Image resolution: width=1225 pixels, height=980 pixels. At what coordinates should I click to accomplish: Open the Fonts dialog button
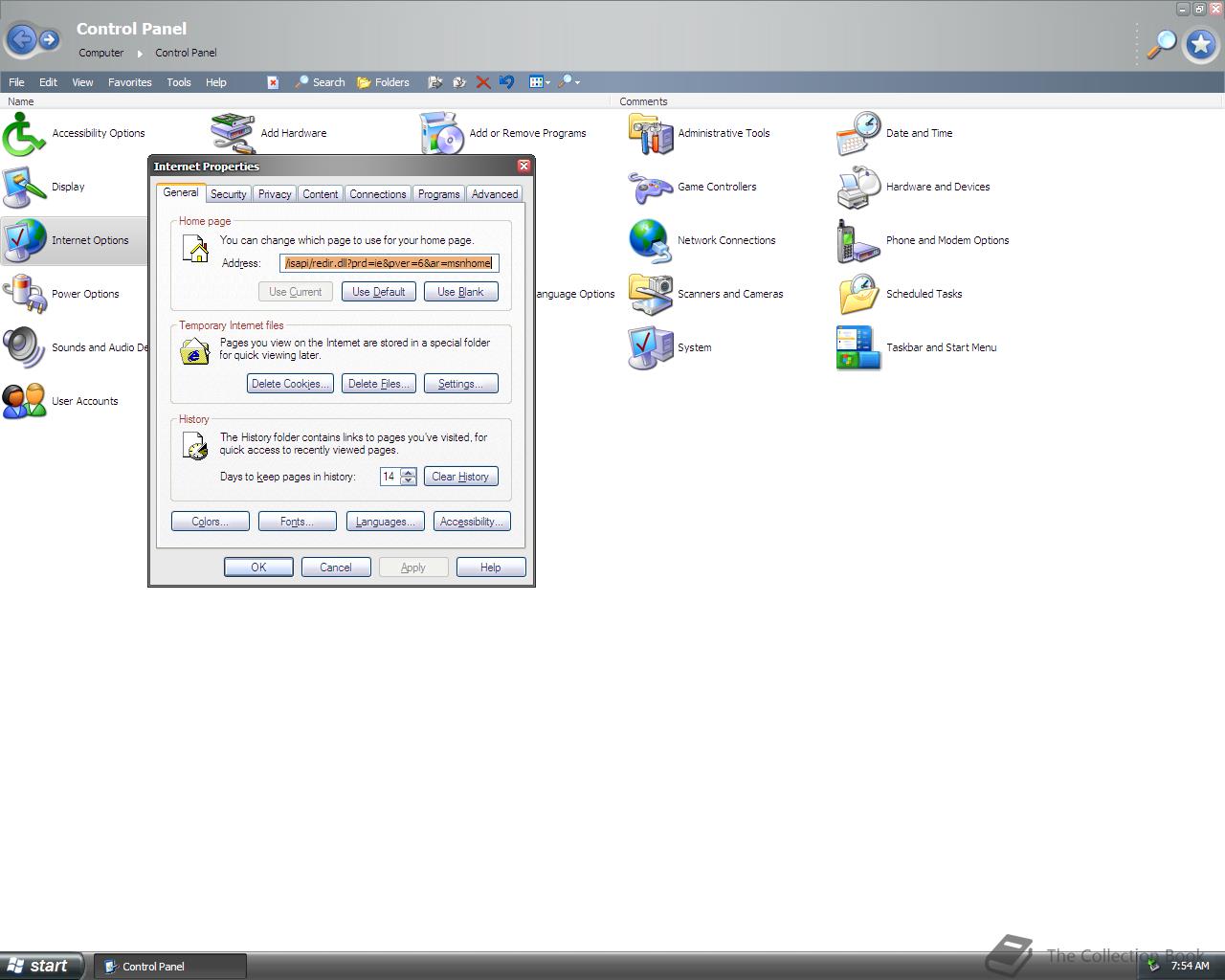coord(298,522)
